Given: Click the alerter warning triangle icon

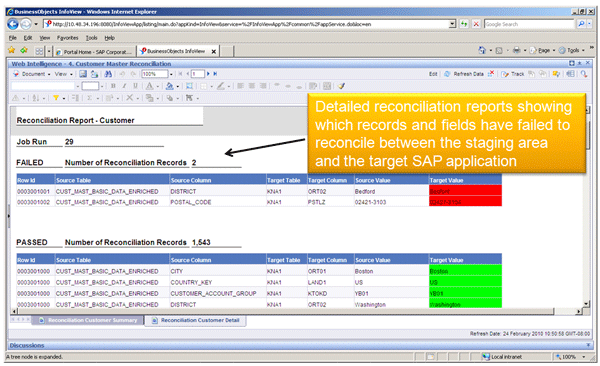Looking at the screenshot, I should coord(16,98).
